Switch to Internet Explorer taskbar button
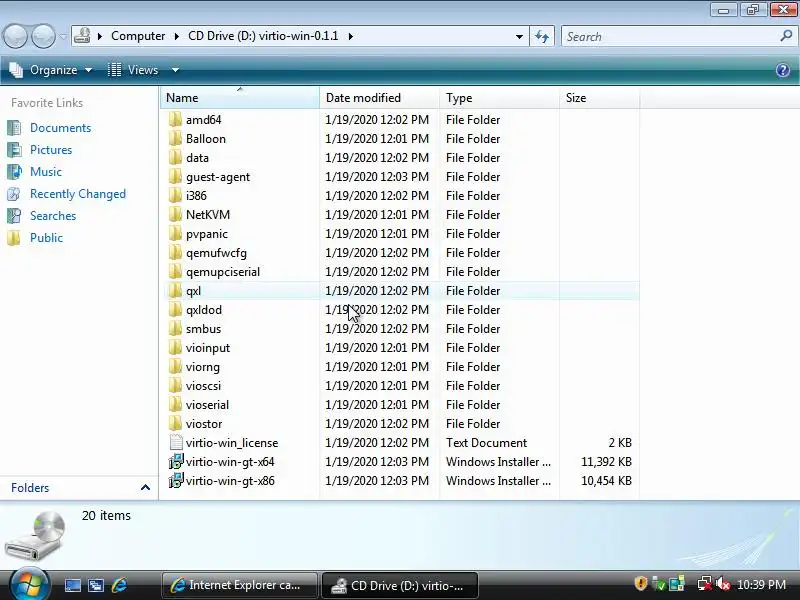The width and height of the screenshot is (800, 600). [239, 585]
